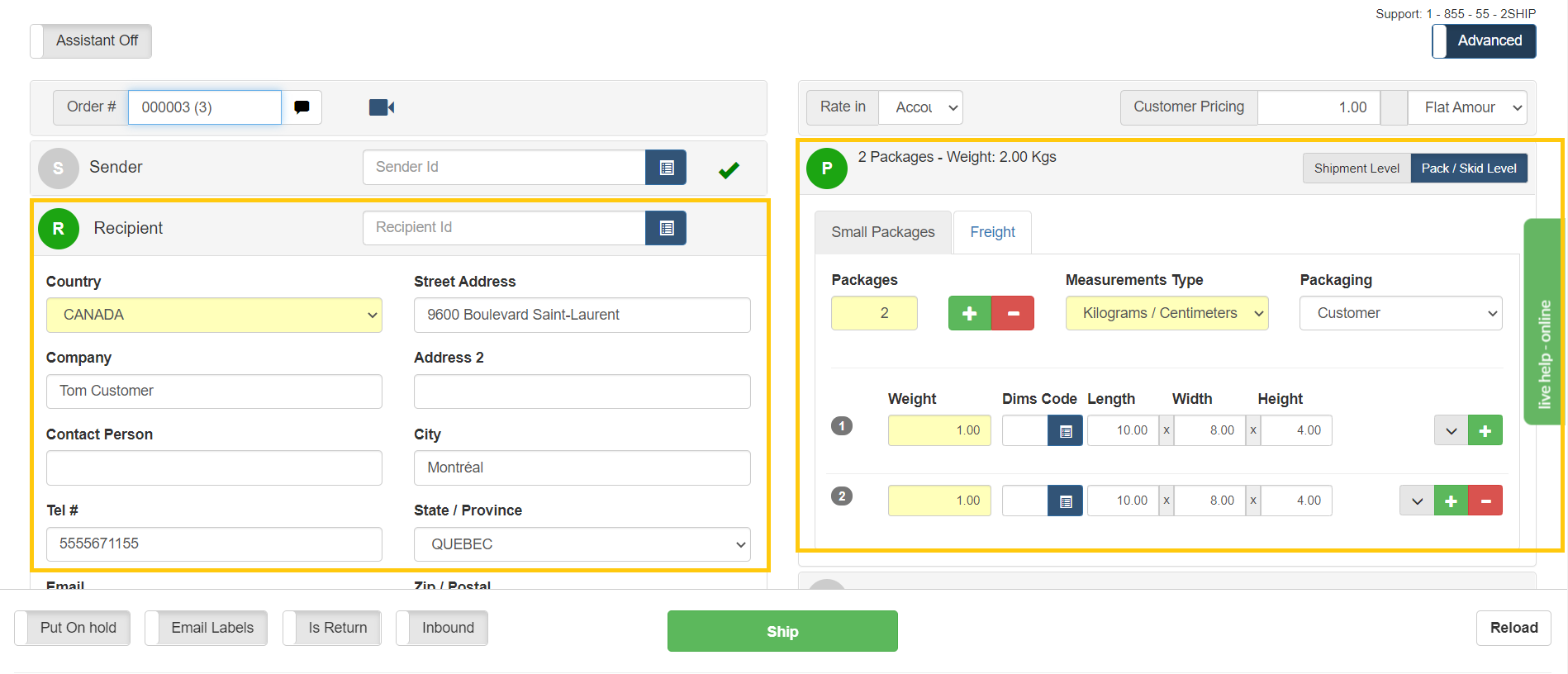Switch to the Freight tab

pyautogui.click(x=992, y=232)
